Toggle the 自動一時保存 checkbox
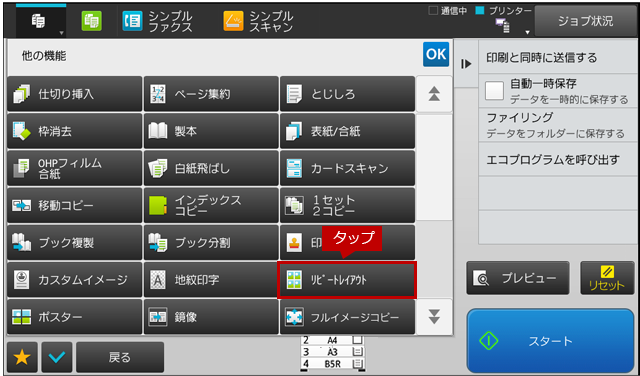 494,91
